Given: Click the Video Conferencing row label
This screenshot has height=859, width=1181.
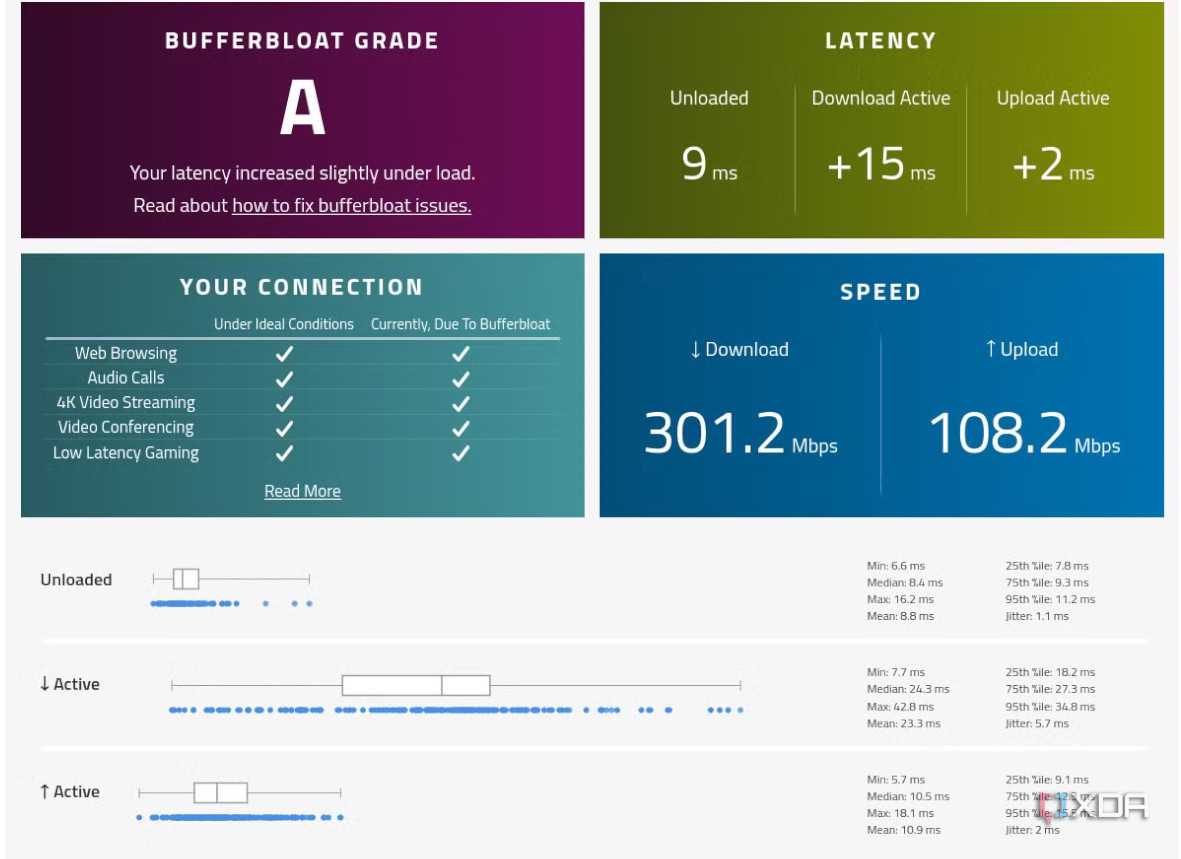Looking at the screenshot, I should coord(126,427).
